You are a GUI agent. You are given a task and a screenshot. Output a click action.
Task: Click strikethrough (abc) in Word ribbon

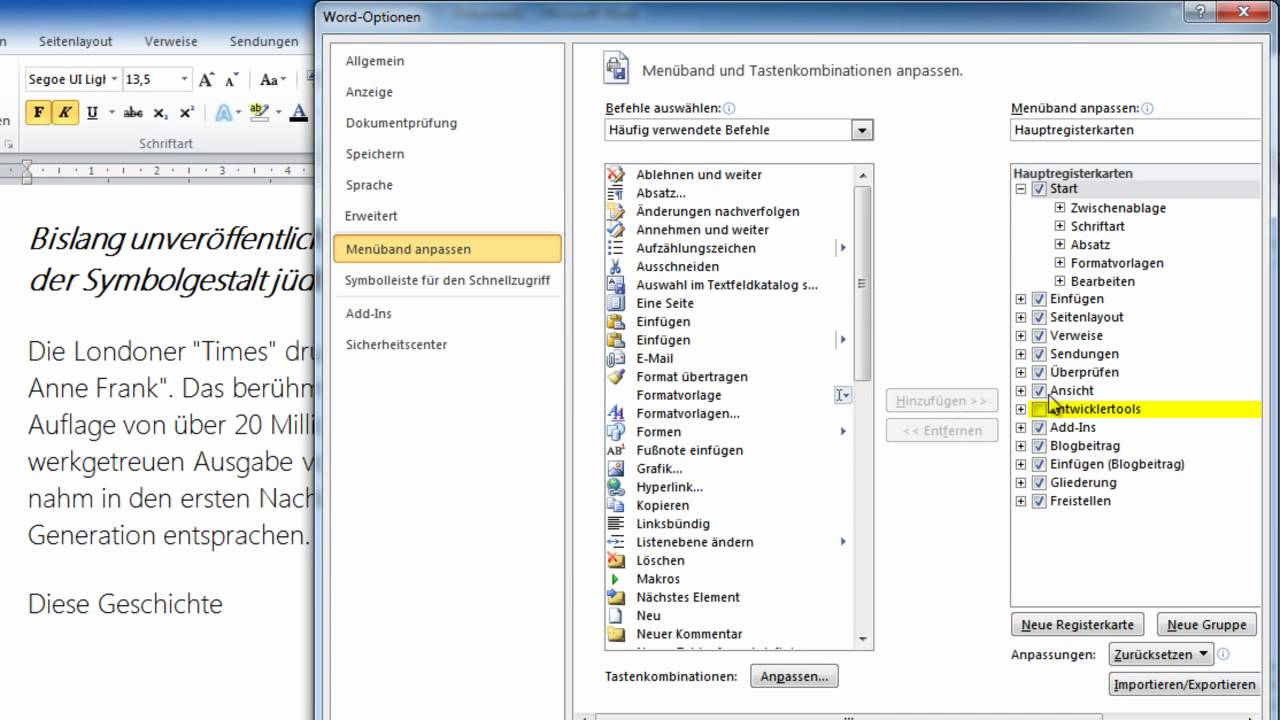[x=133, y=112]
